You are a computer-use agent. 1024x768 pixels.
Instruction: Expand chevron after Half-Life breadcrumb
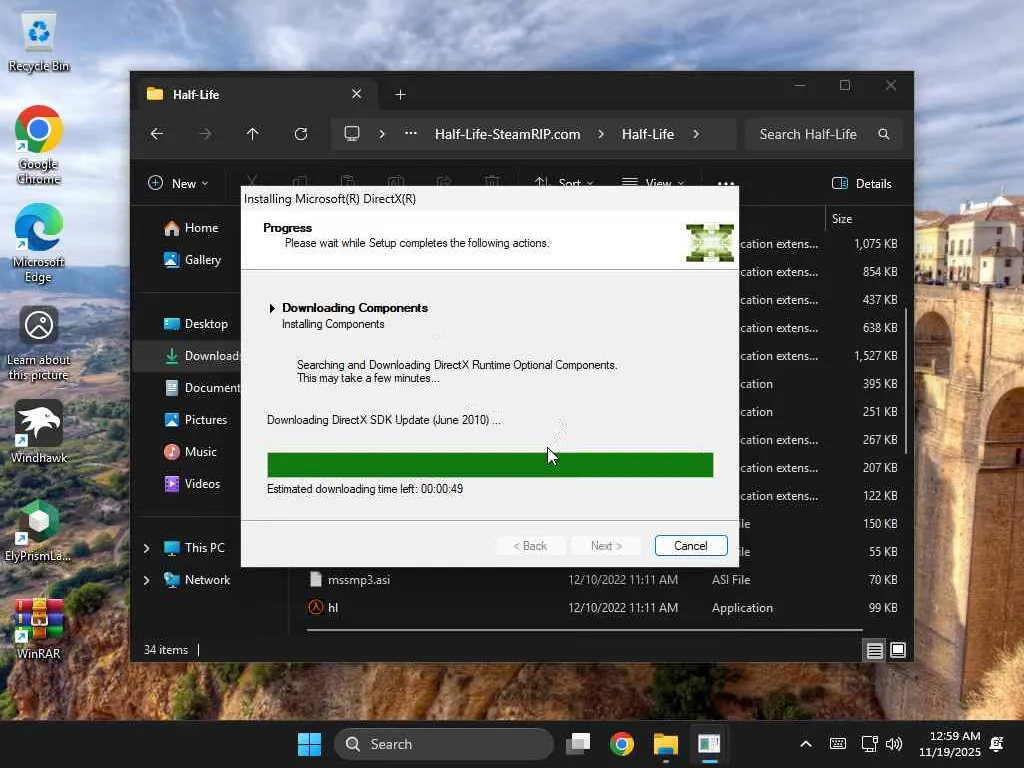(696, 134)
